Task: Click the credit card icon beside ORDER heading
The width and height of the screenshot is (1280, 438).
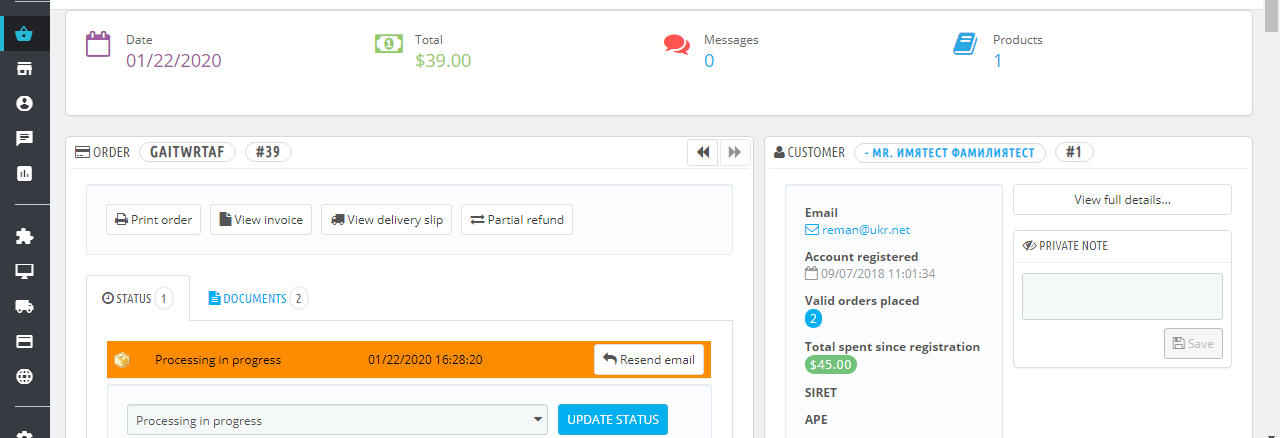Action: pos(83,152)
